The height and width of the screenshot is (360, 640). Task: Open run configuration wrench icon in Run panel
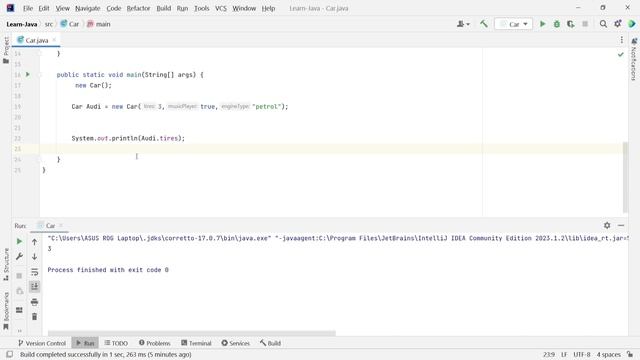pos(19,256)
